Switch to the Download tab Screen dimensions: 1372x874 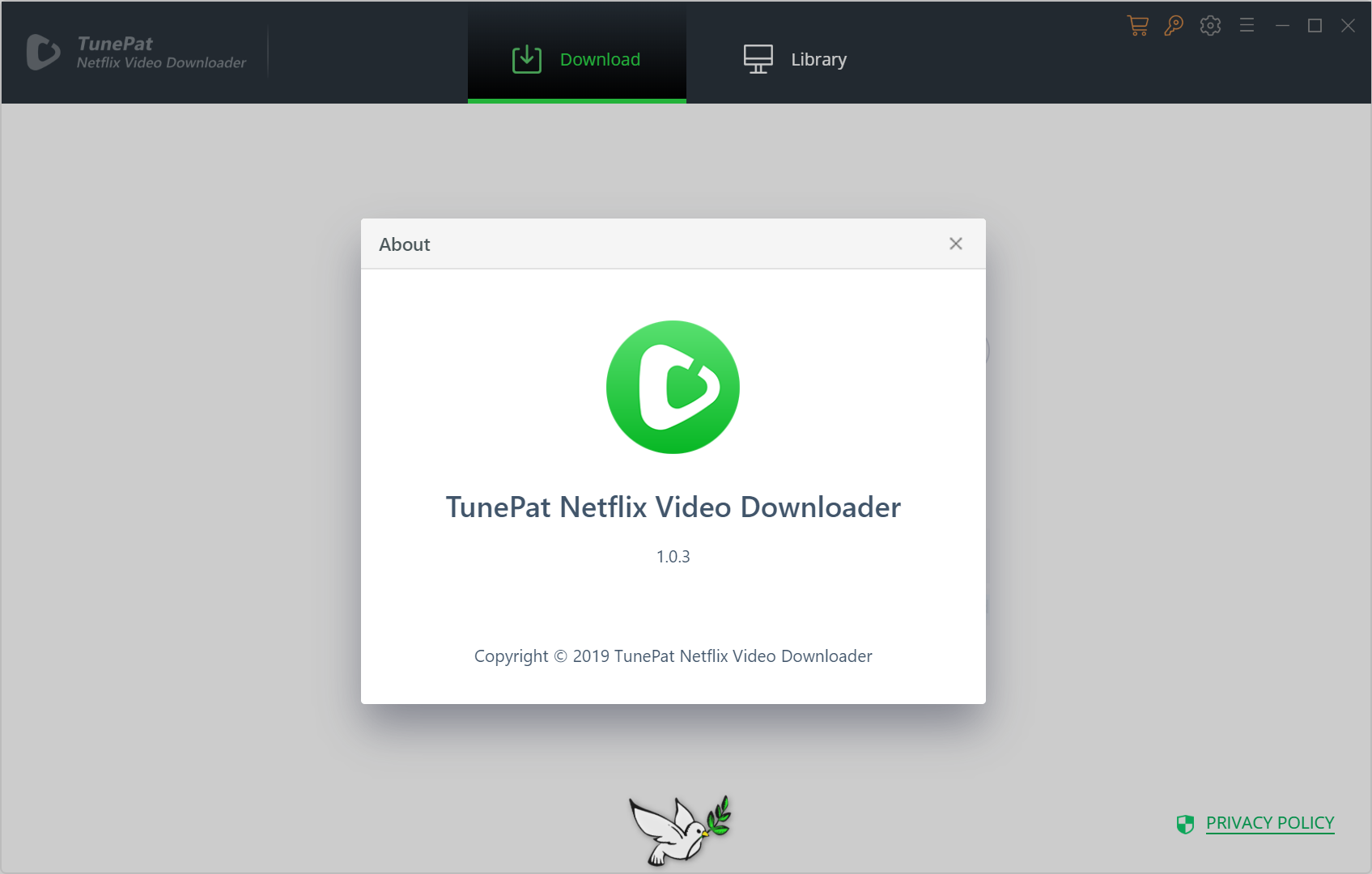(577, 53)
